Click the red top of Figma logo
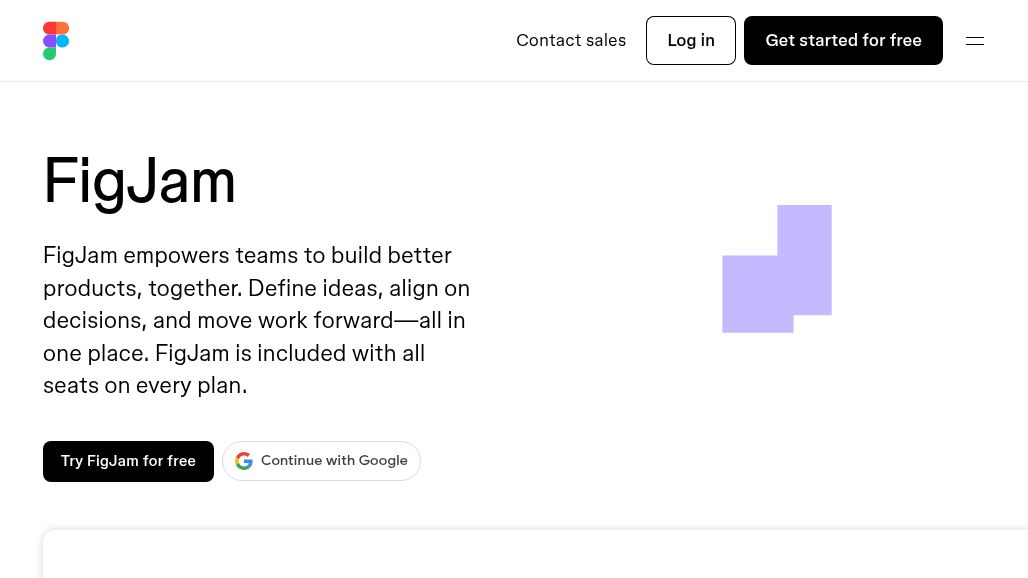The width and height of the screenshot is (1028, 578). pos(56,28)
